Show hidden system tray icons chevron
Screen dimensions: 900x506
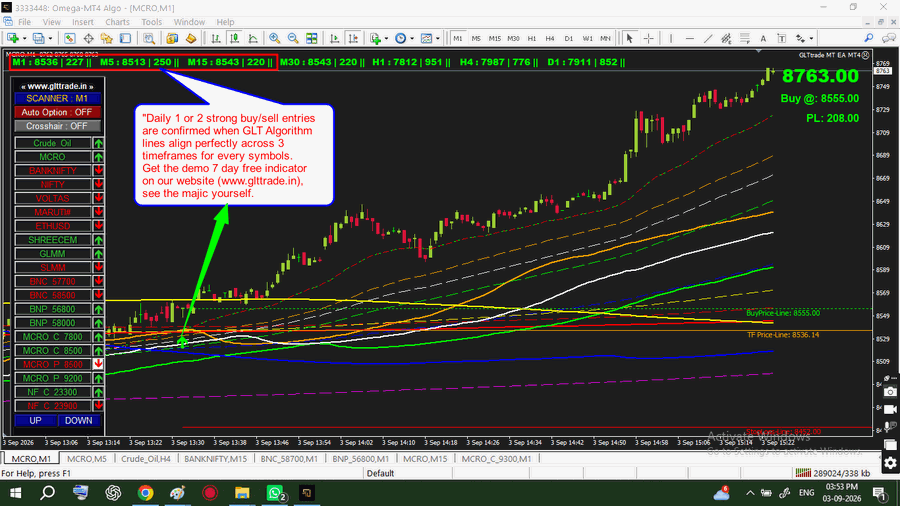click(750, 493)
